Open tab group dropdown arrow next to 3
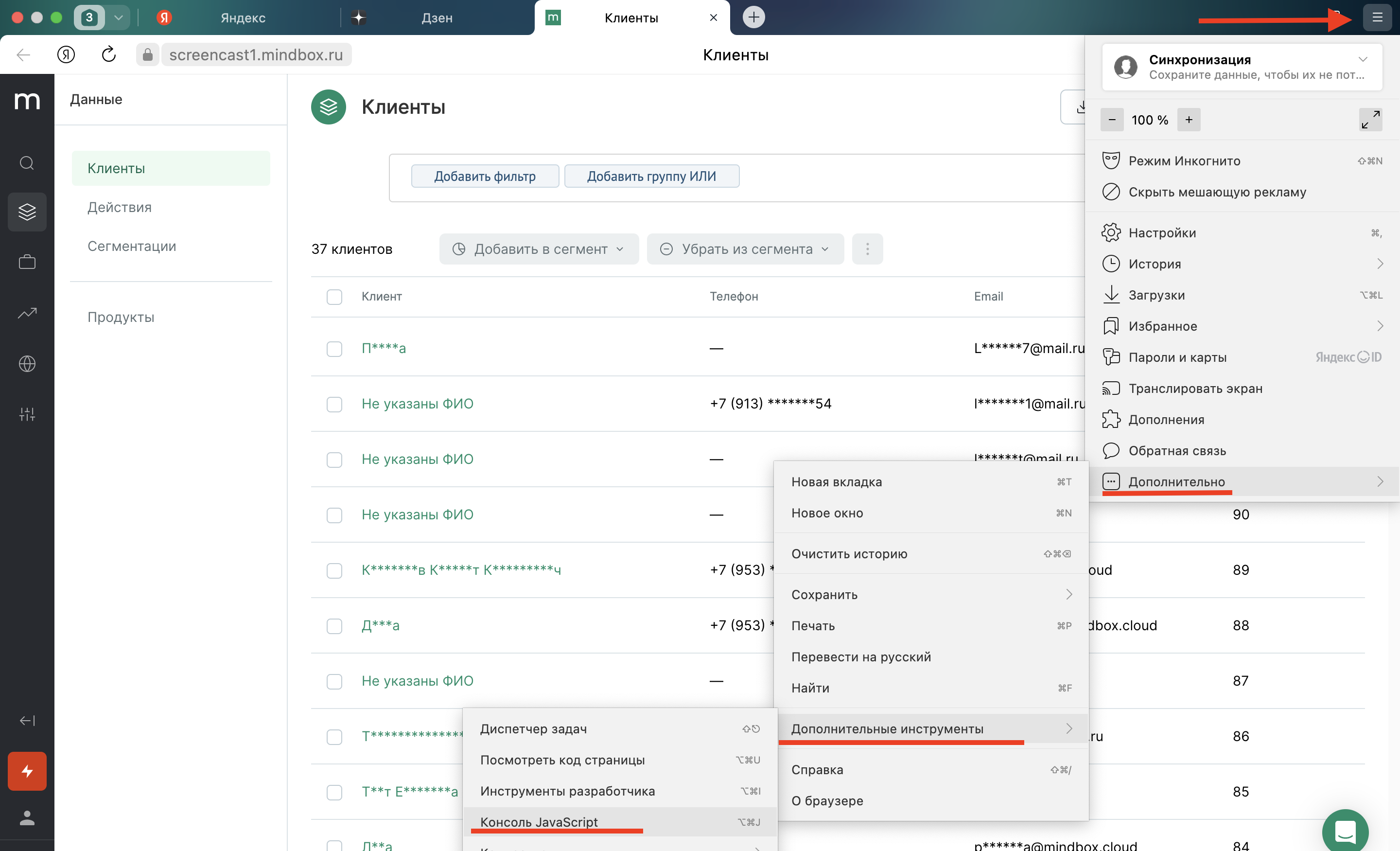 (x=118, y=17)
